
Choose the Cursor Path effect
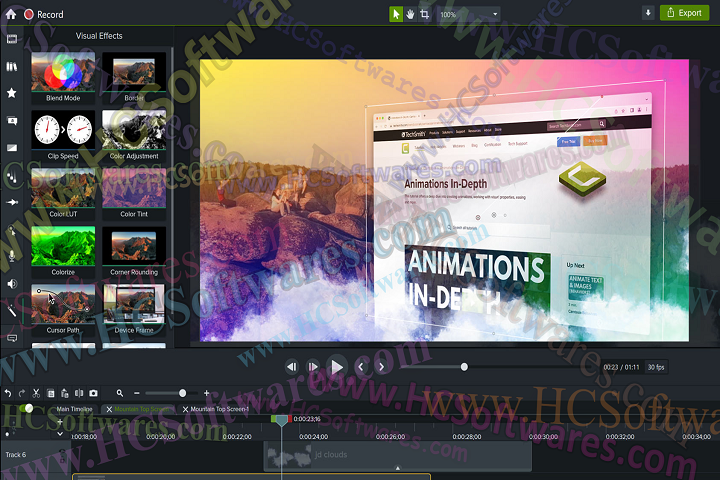coord(63,310)
